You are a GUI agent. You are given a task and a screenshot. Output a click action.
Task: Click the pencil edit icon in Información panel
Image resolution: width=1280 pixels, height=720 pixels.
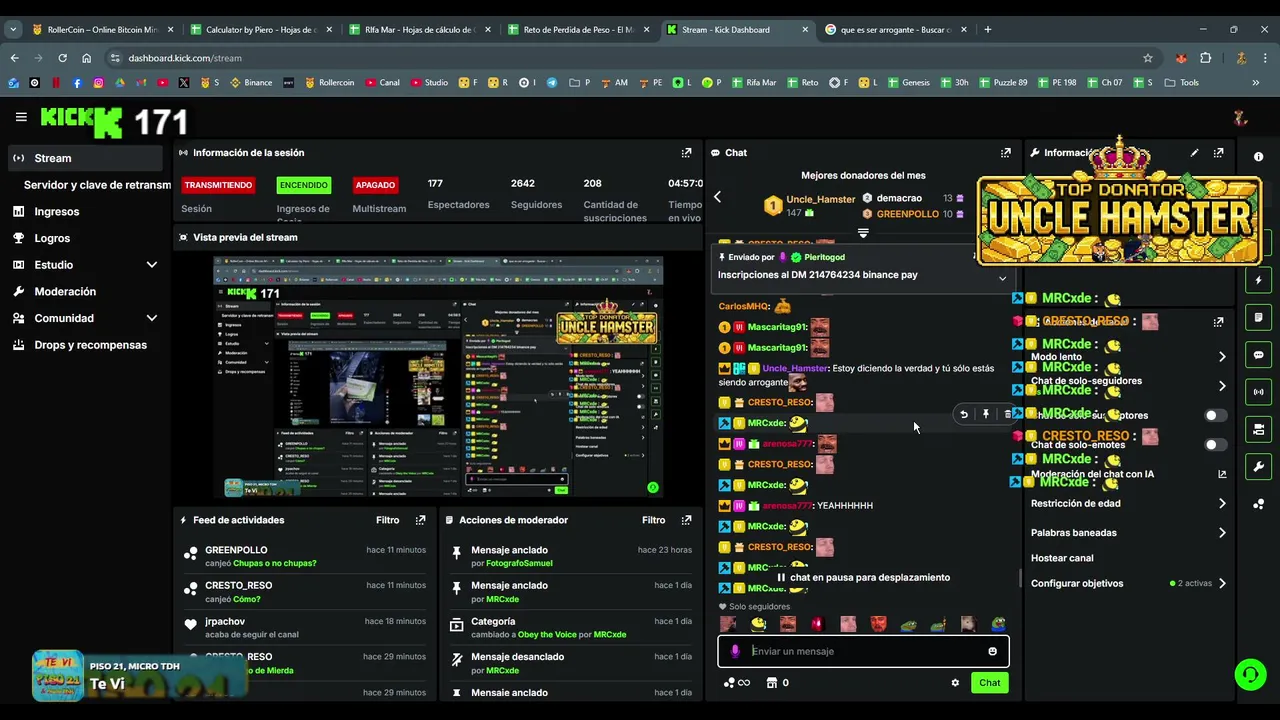[x=1194, y=153]
